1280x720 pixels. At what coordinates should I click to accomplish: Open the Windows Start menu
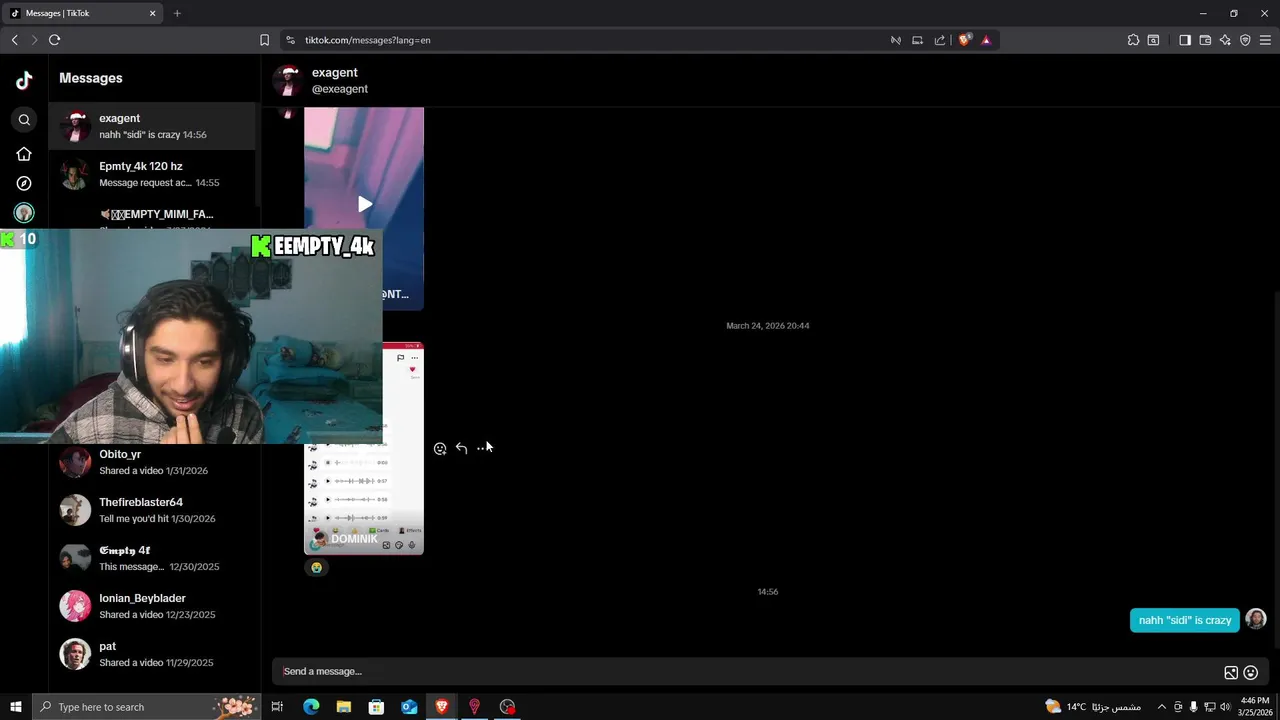[x=15, y=707]
